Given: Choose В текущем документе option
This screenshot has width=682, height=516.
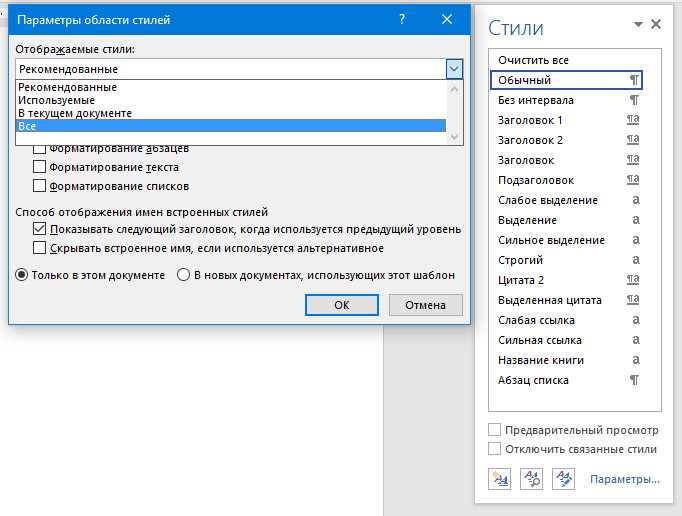Looking at the screenshot, I should tap(231, 113).
